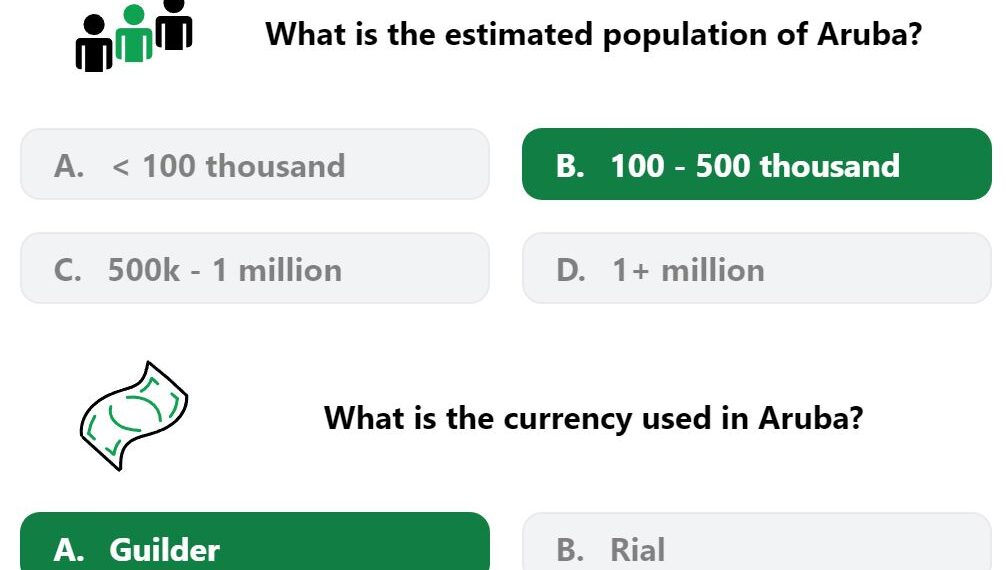Click the right black person figure
This screenshot has width=1006, height=570.
coord(174,25)
